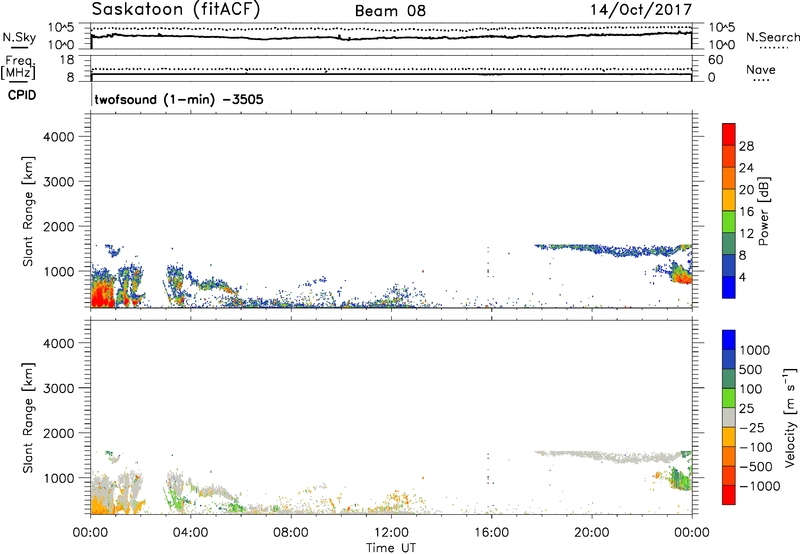Pick the bright blue bottom Power colorbar segment

click(729, 287)
